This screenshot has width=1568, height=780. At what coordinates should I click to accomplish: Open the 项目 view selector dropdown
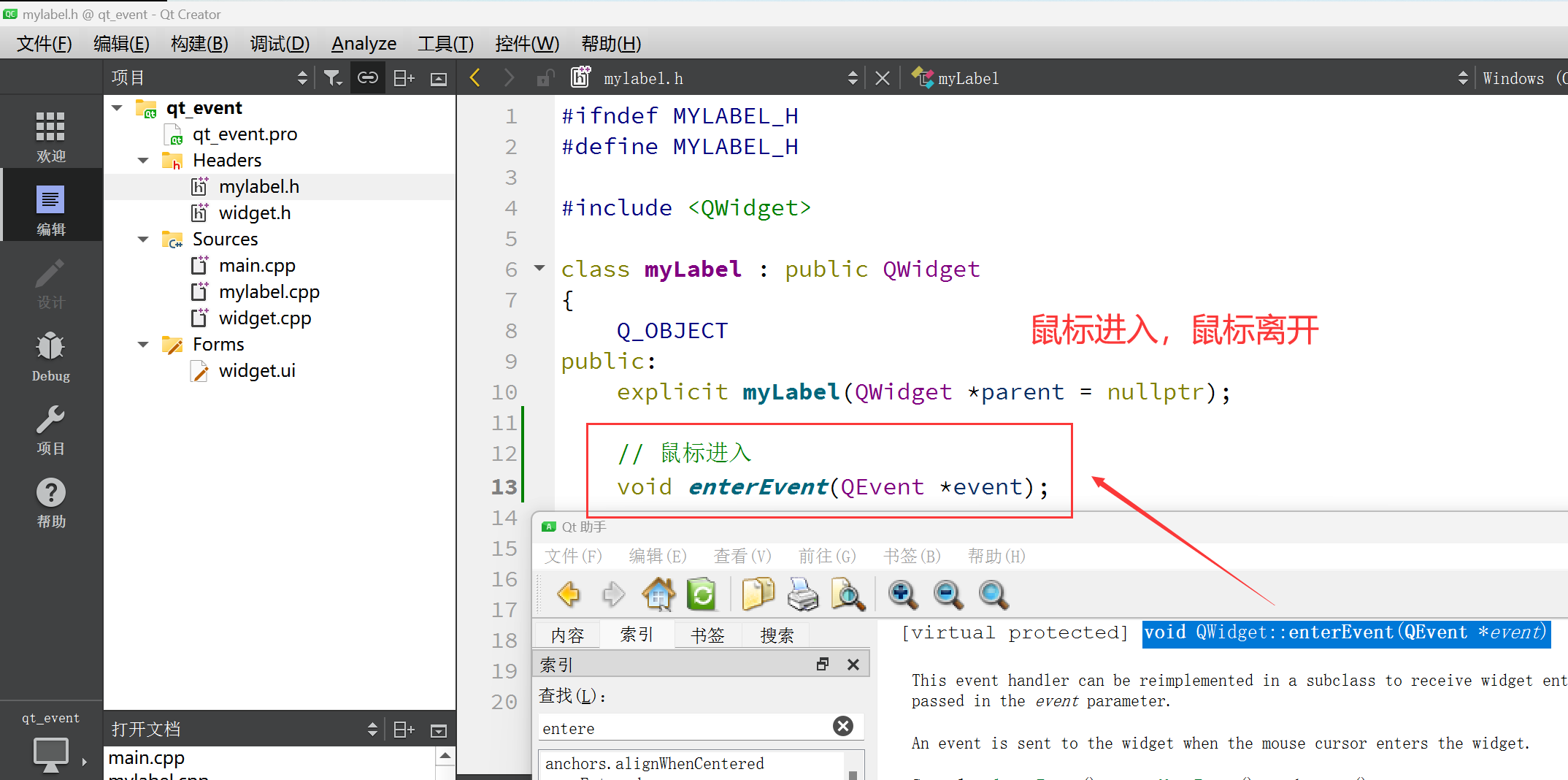tap(302, 78)
